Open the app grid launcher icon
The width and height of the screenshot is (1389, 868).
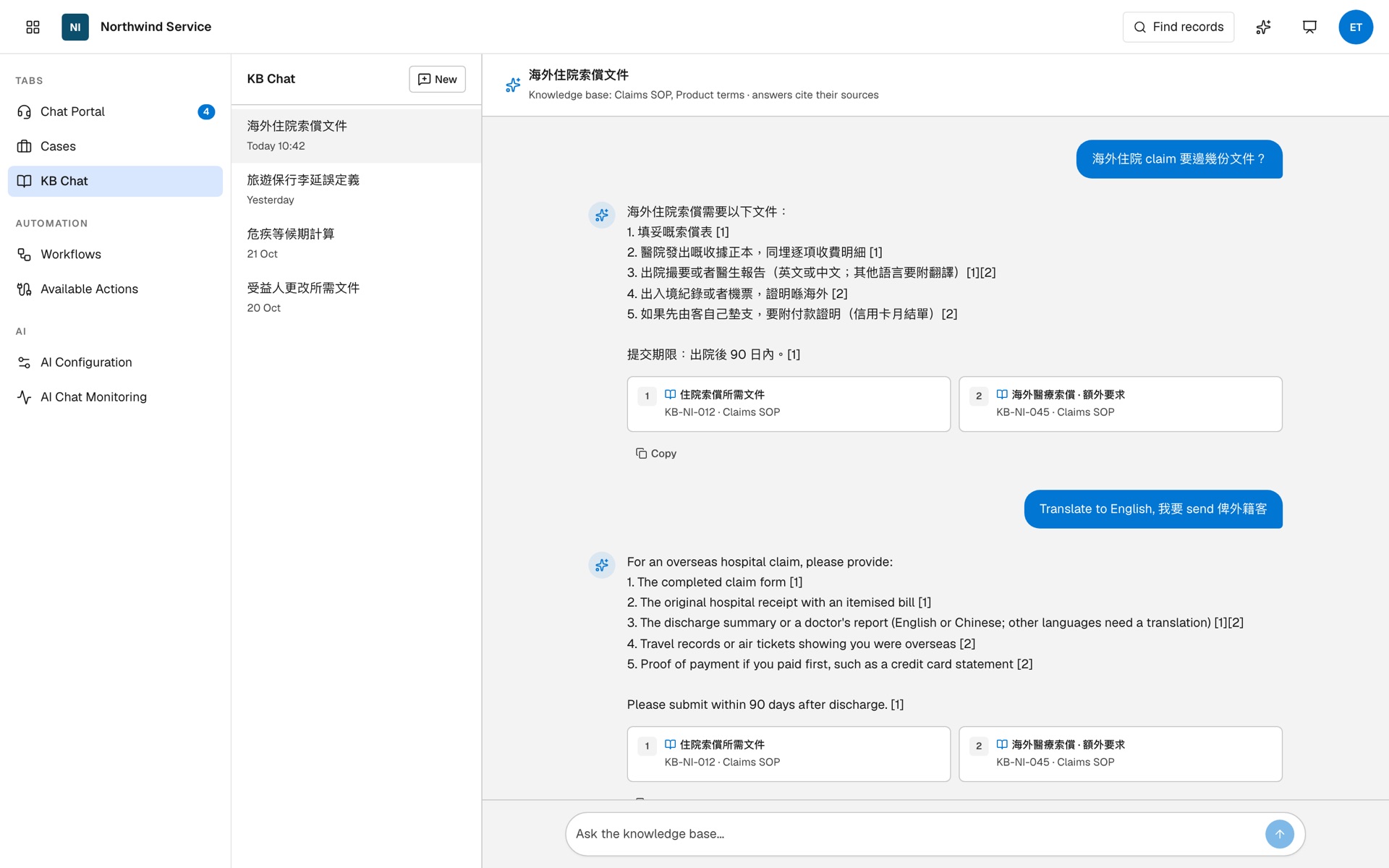(33, 27)
